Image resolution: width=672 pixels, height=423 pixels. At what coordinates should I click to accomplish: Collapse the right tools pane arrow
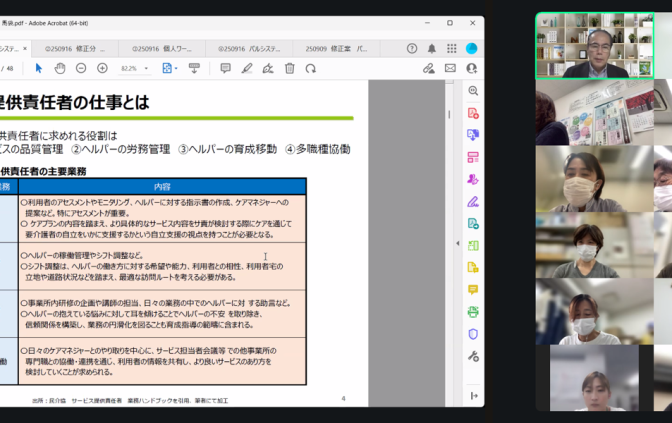tap(458, 243)
